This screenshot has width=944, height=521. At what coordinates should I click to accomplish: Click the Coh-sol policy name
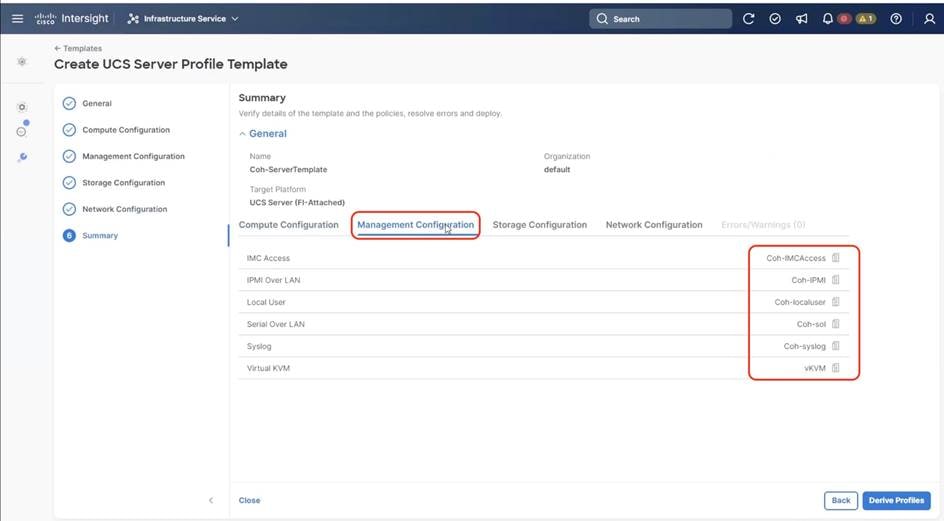811,324
